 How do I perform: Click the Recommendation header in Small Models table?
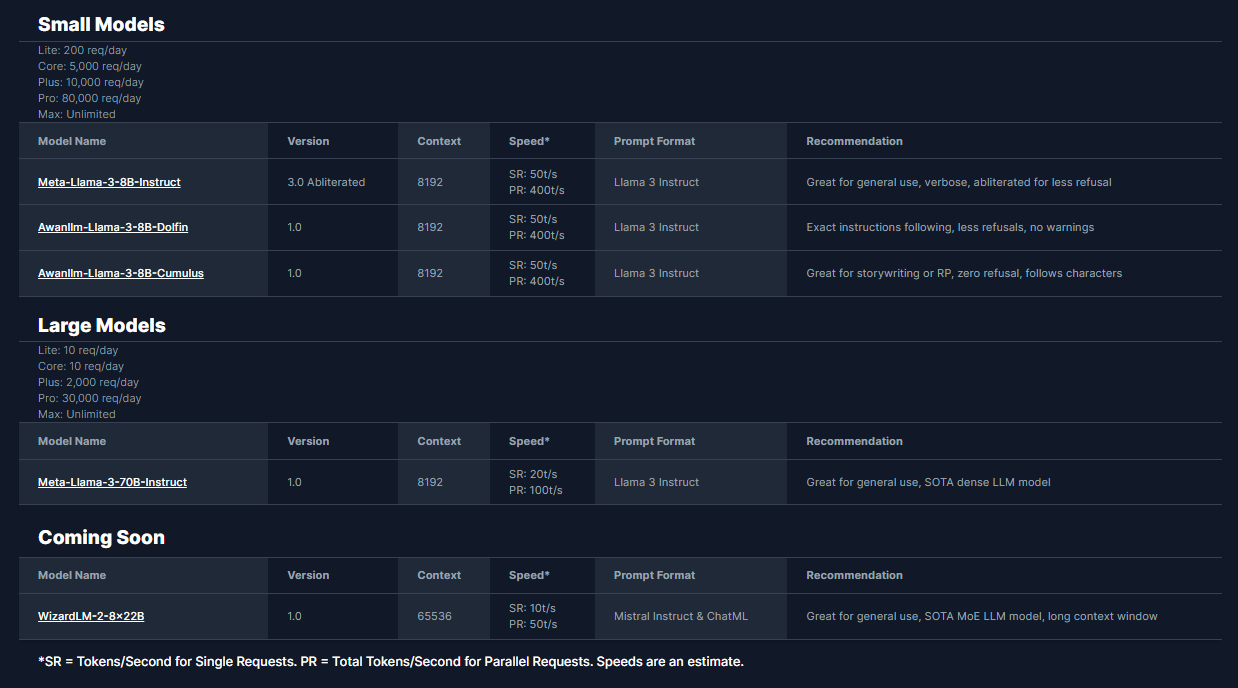click(x=854, y=141)
